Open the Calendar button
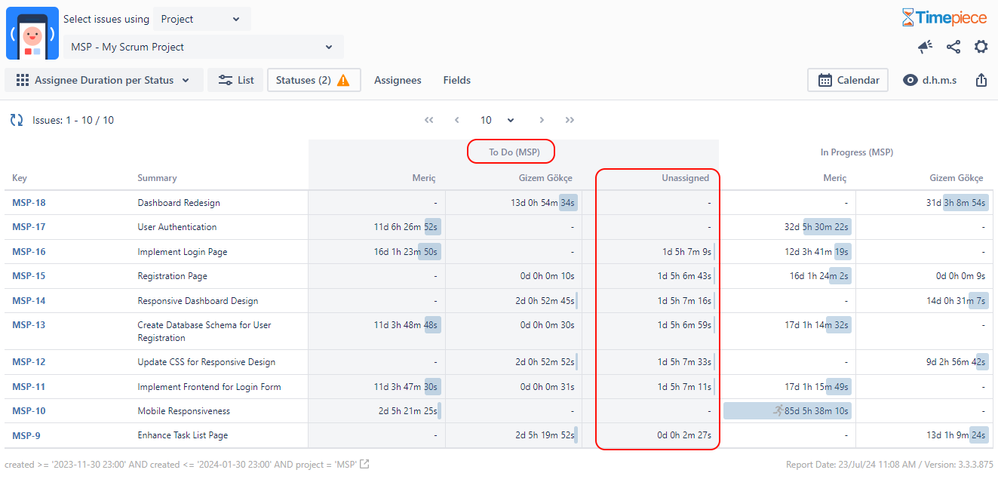 848,80
